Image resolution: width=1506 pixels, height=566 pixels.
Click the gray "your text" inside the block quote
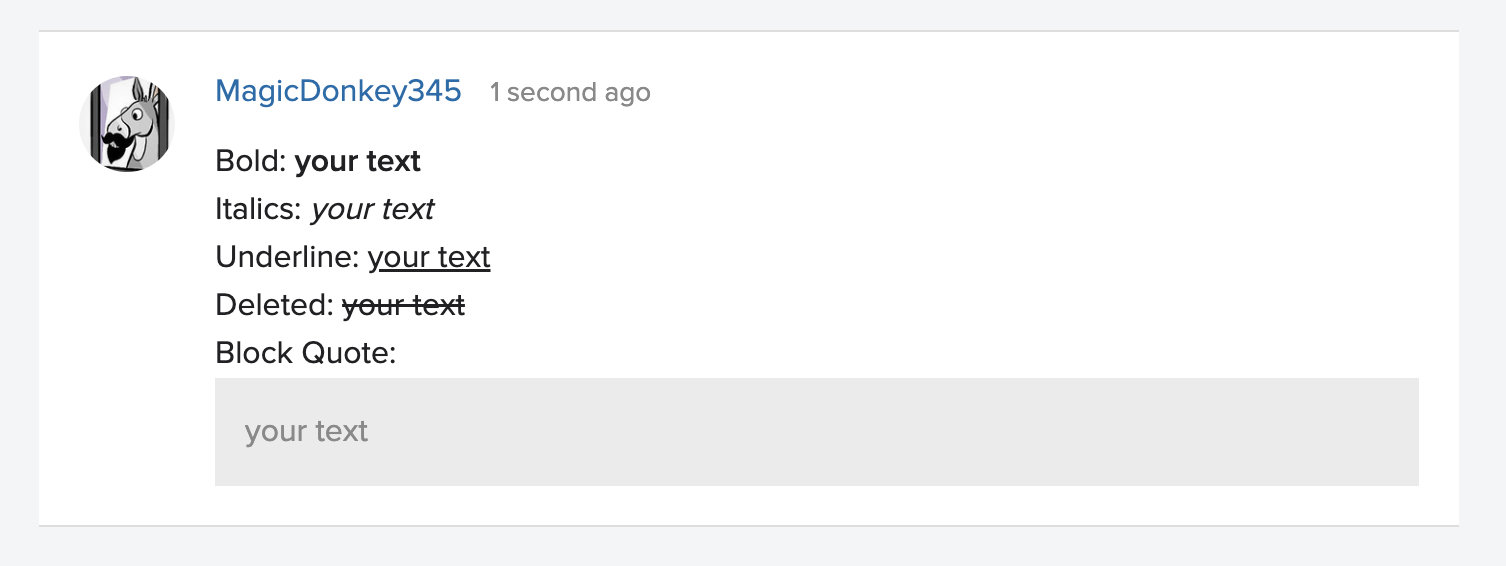[306, 431]
